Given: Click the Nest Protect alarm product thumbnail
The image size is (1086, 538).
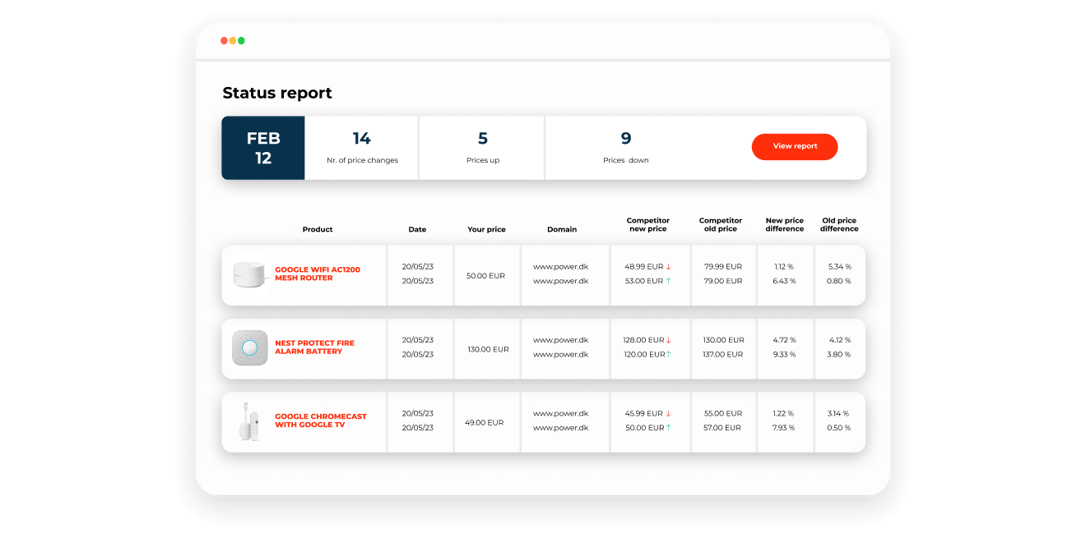Looking at the screenshot, I should tap(249, 348).
